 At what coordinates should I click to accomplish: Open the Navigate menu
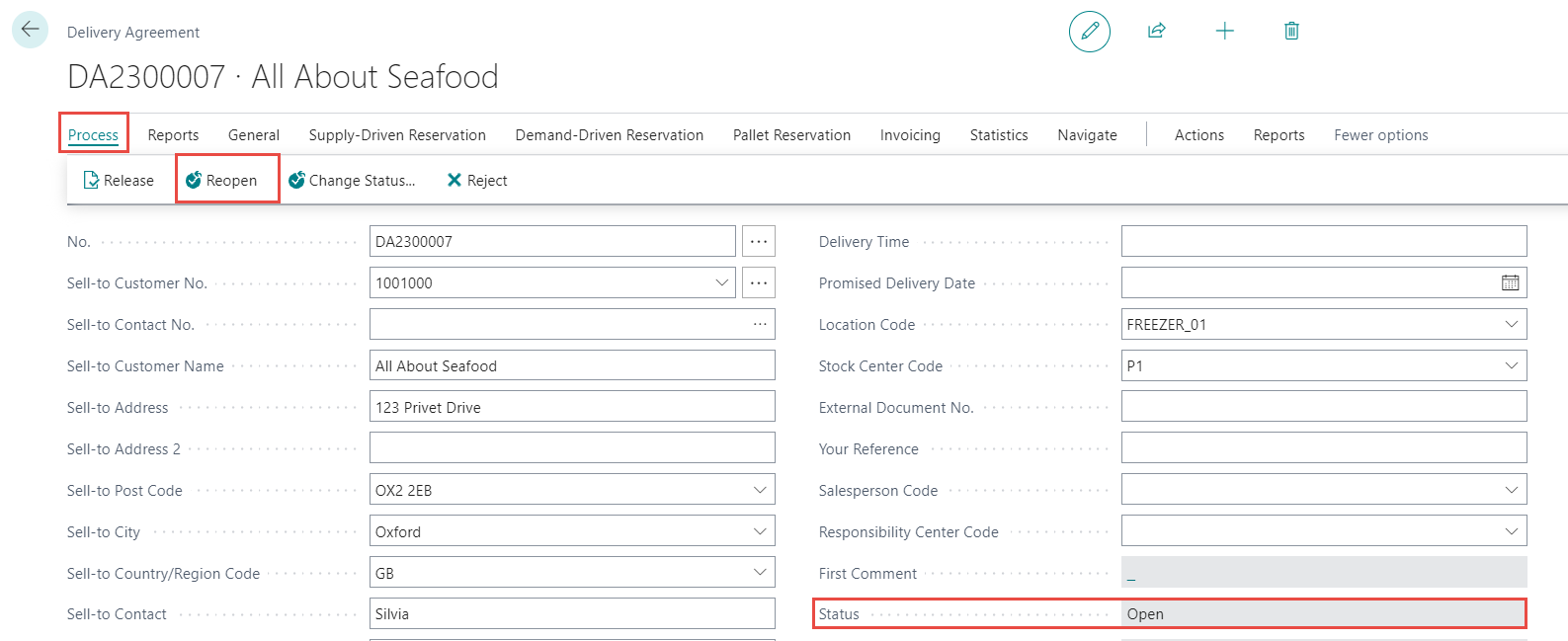(1087, 135)
